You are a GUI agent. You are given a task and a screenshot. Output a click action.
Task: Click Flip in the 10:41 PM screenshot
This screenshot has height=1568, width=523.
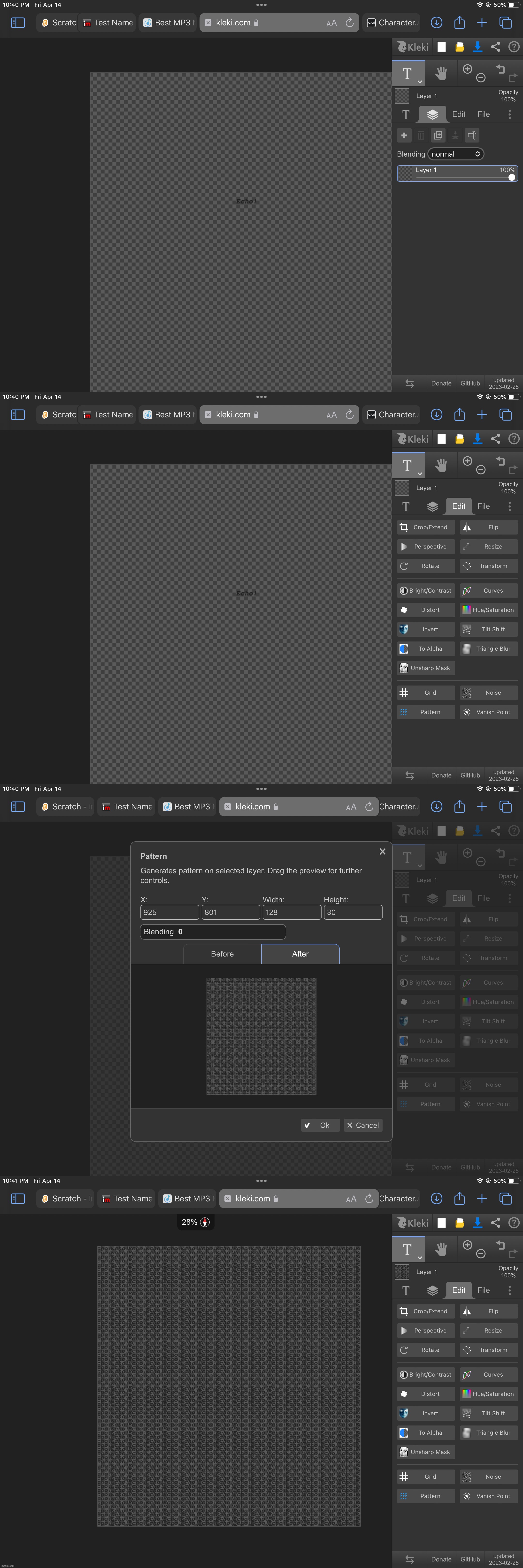tap(489, 1311)
